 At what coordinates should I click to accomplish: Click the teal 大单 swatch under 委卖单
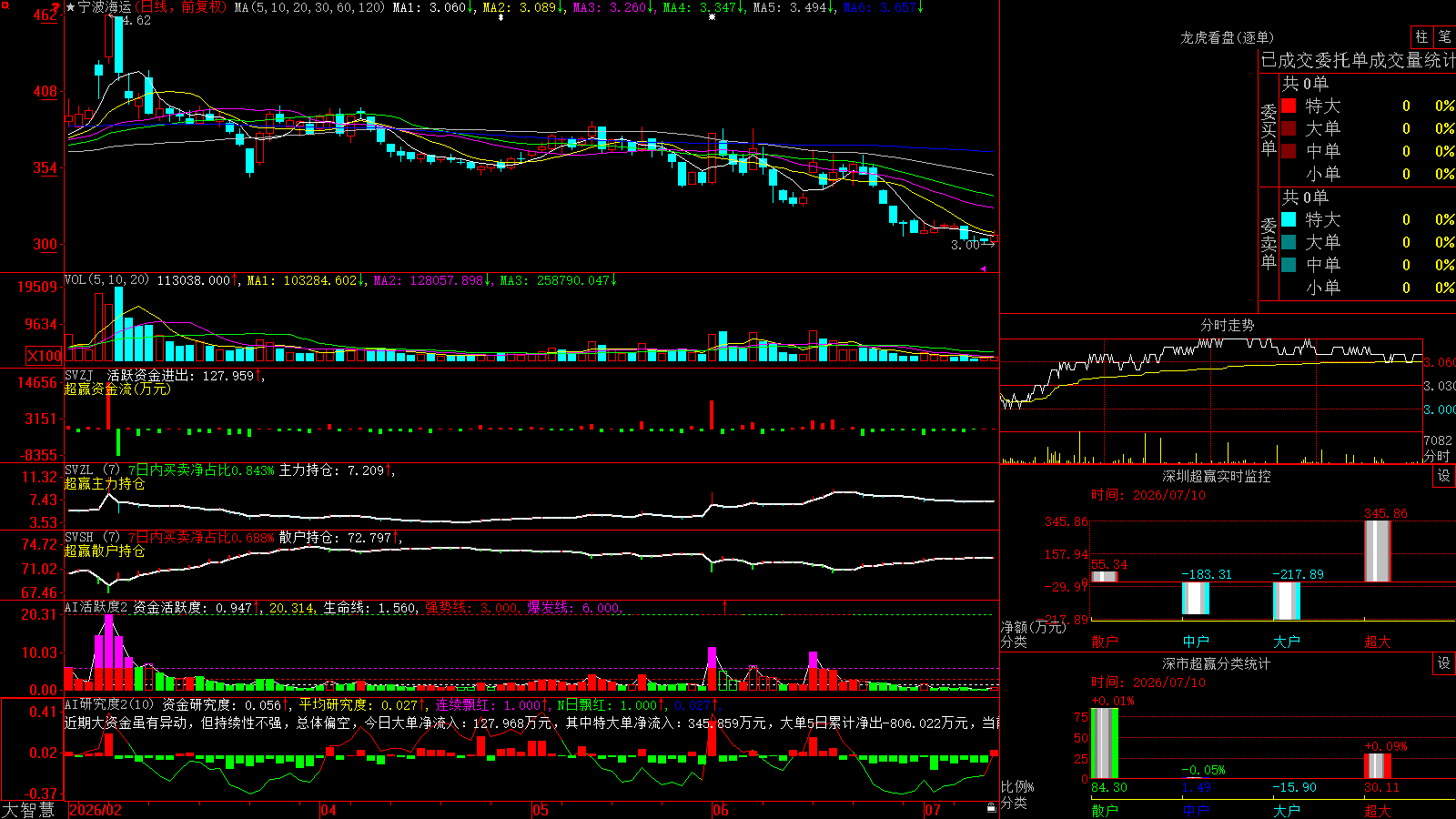(x=1289, y=242)
